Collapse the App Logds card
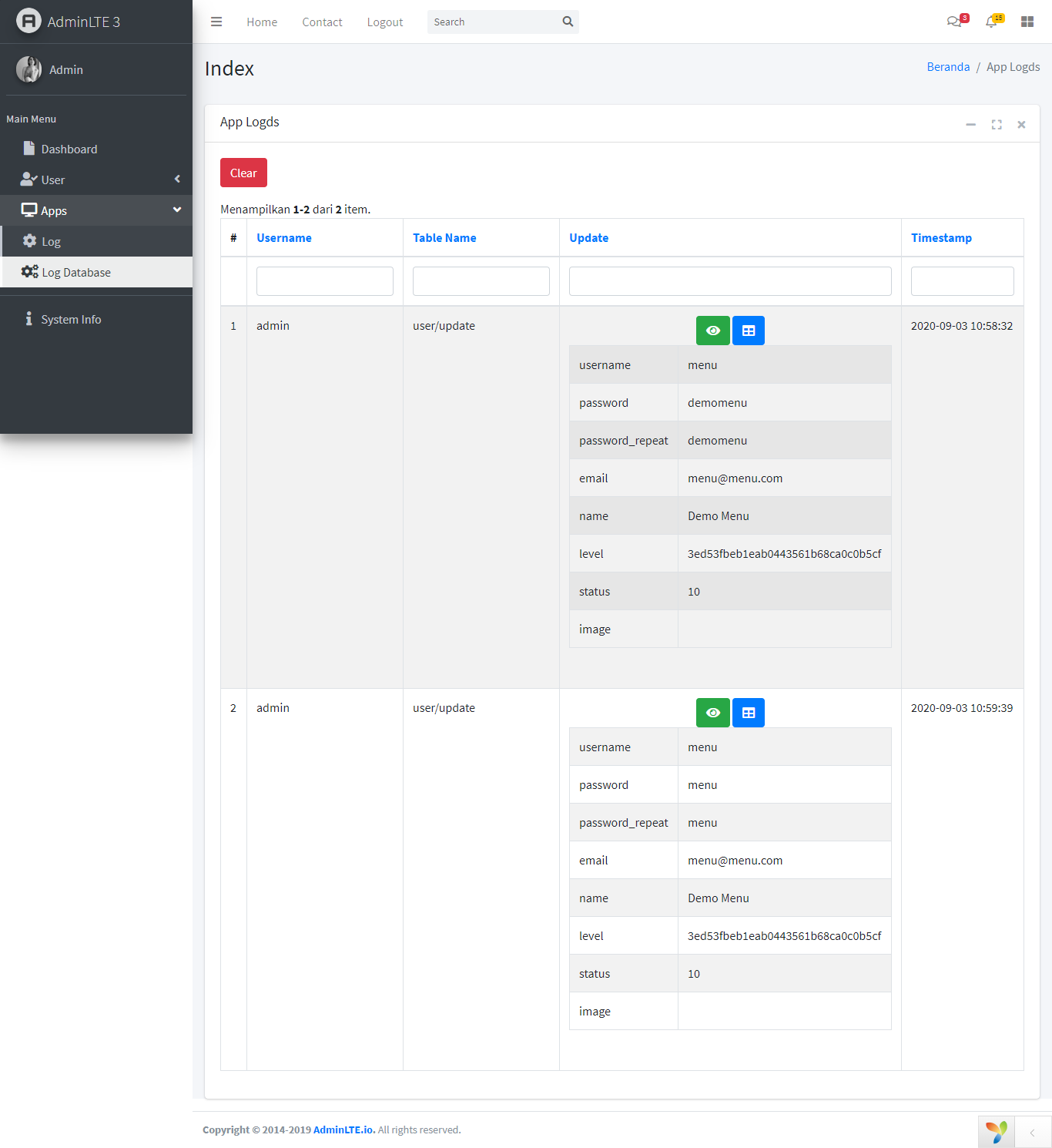The image size is (1052, 1148). pos(970,125)
